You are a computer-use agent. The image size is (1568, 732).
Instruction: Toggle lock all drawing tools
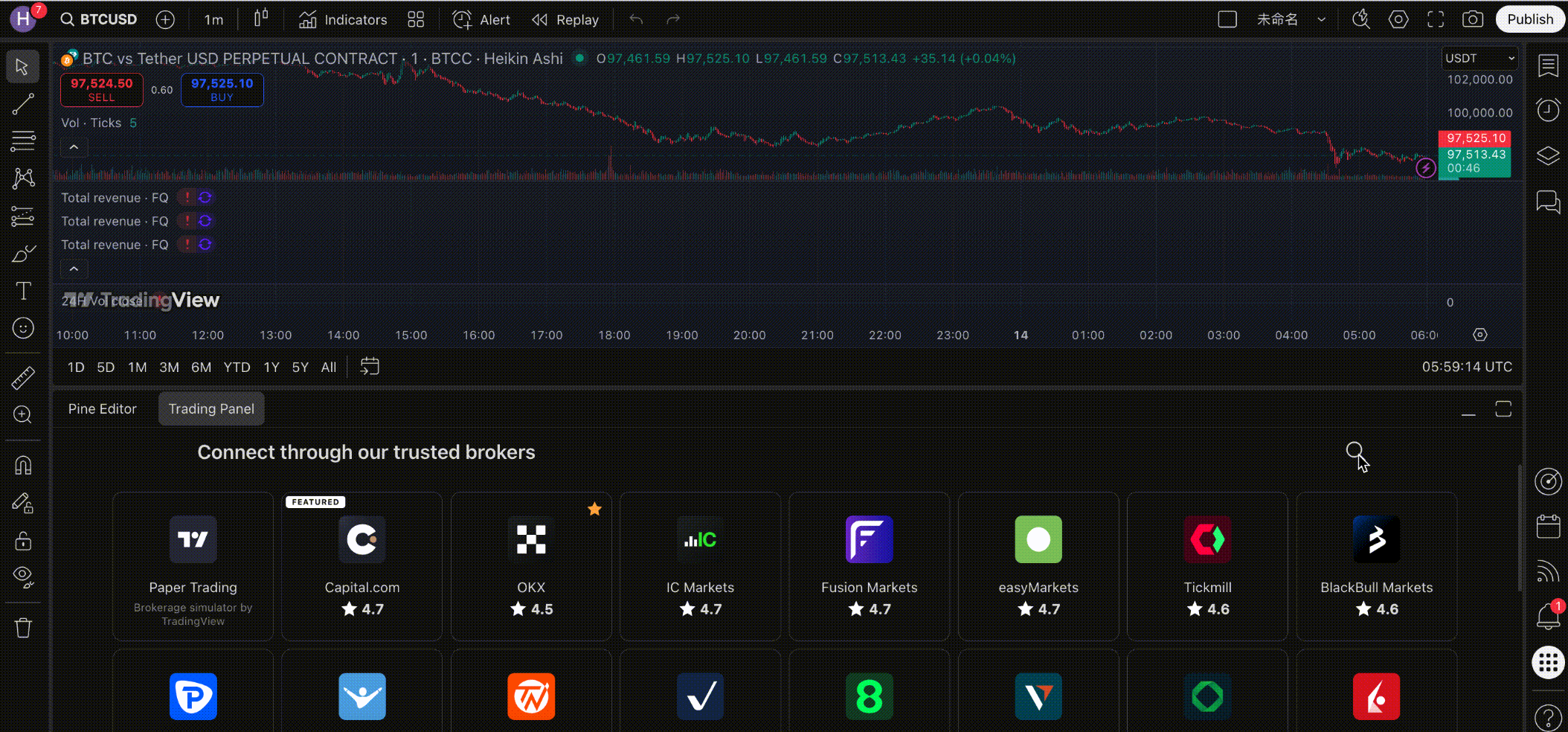tap(23, 541)
